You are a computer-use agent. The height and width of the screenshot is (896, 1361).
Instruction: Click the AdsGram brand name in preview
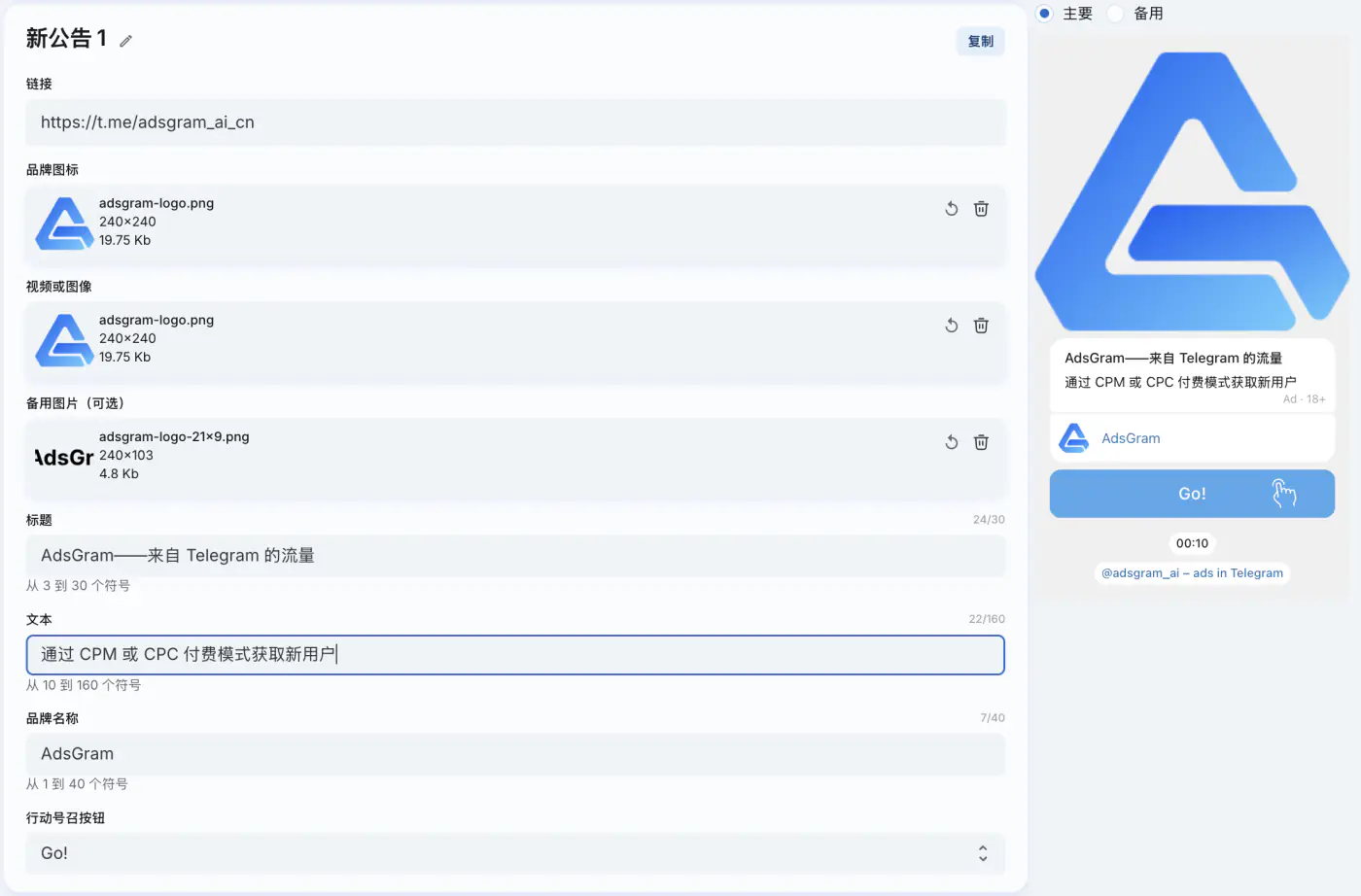click(1131, 438)
